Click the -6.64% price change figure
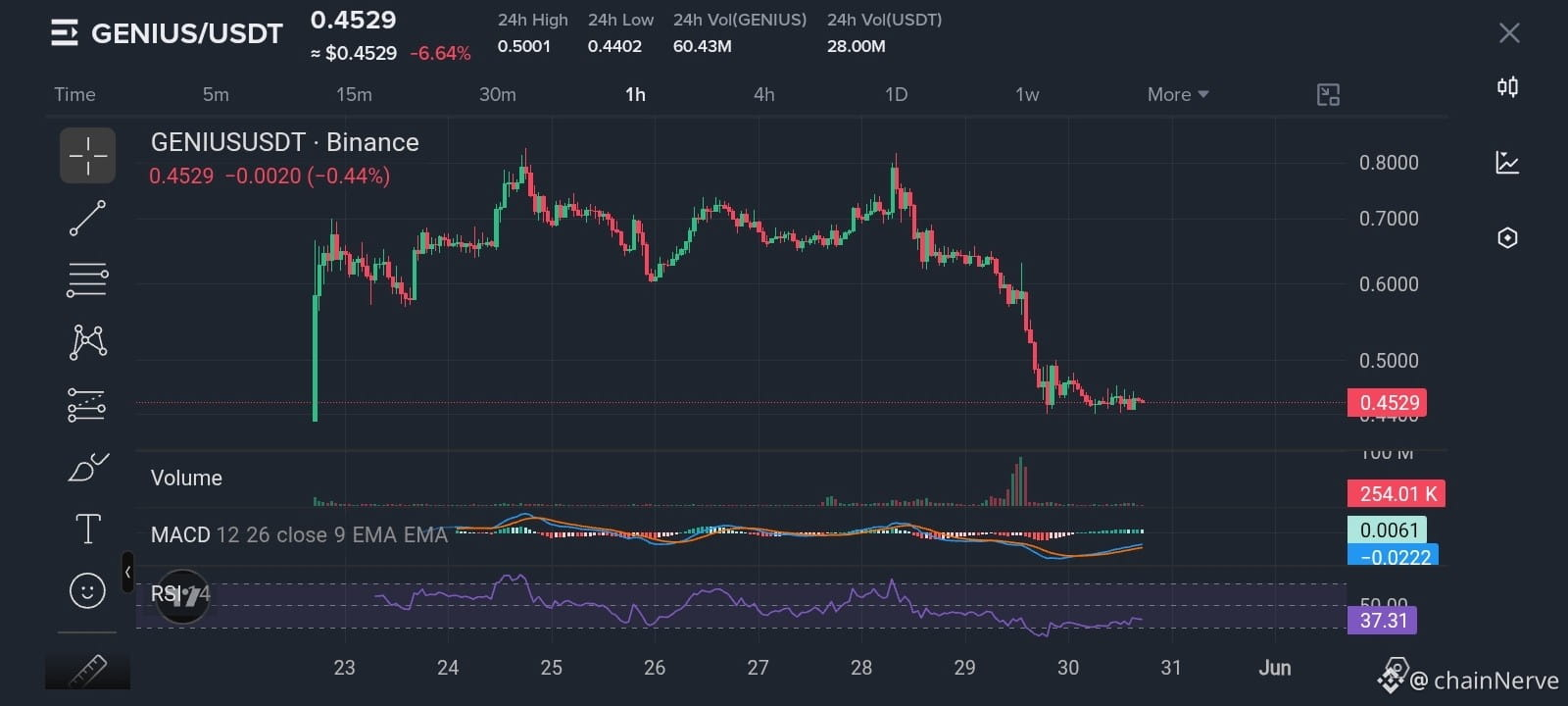 coord(440,54)
